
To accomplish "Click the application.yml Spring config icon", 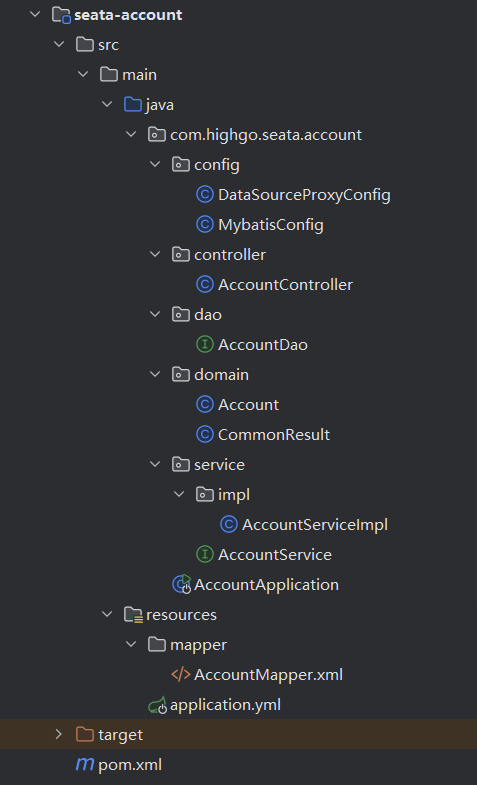I will tap(158, 705).
